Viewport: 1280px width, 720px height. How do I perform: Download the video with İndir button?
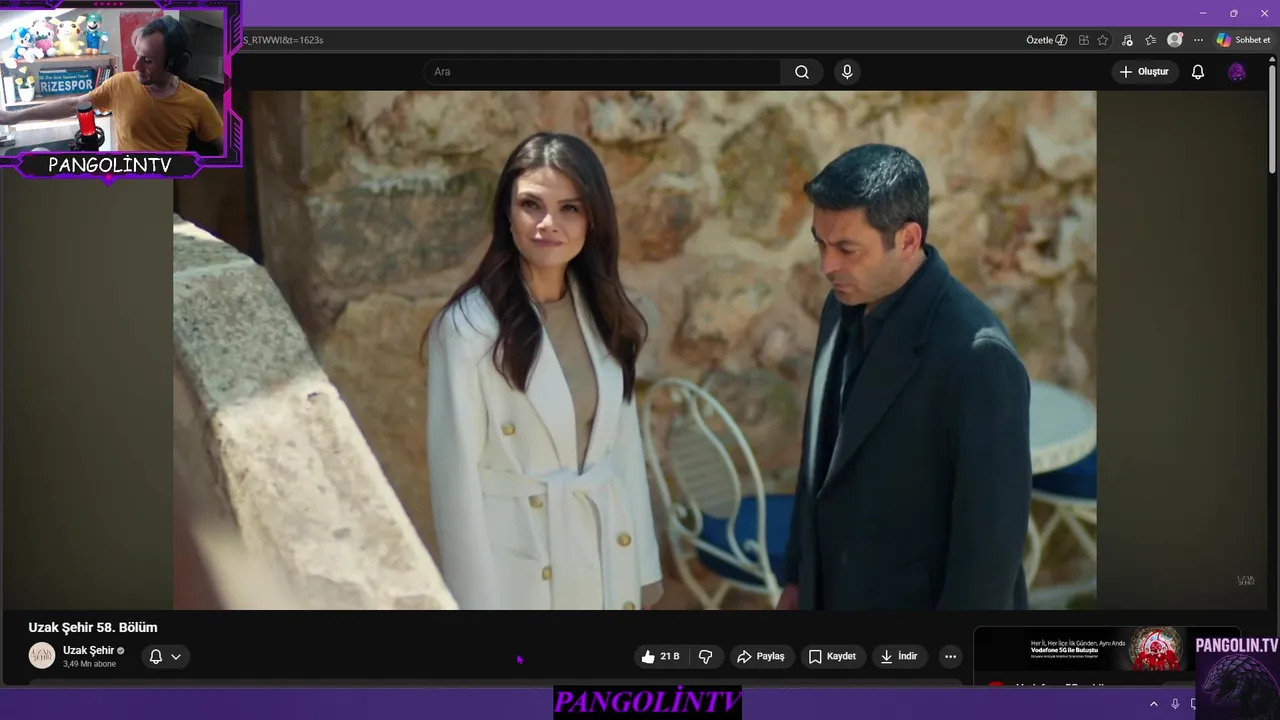[x=898, y=656]
